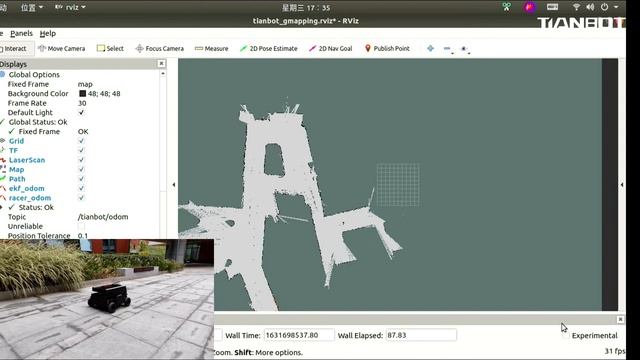640x360 pixels.
Task: Open the rviz application menu in top bar
Action: pyautogui.click(x=70, y=7)
